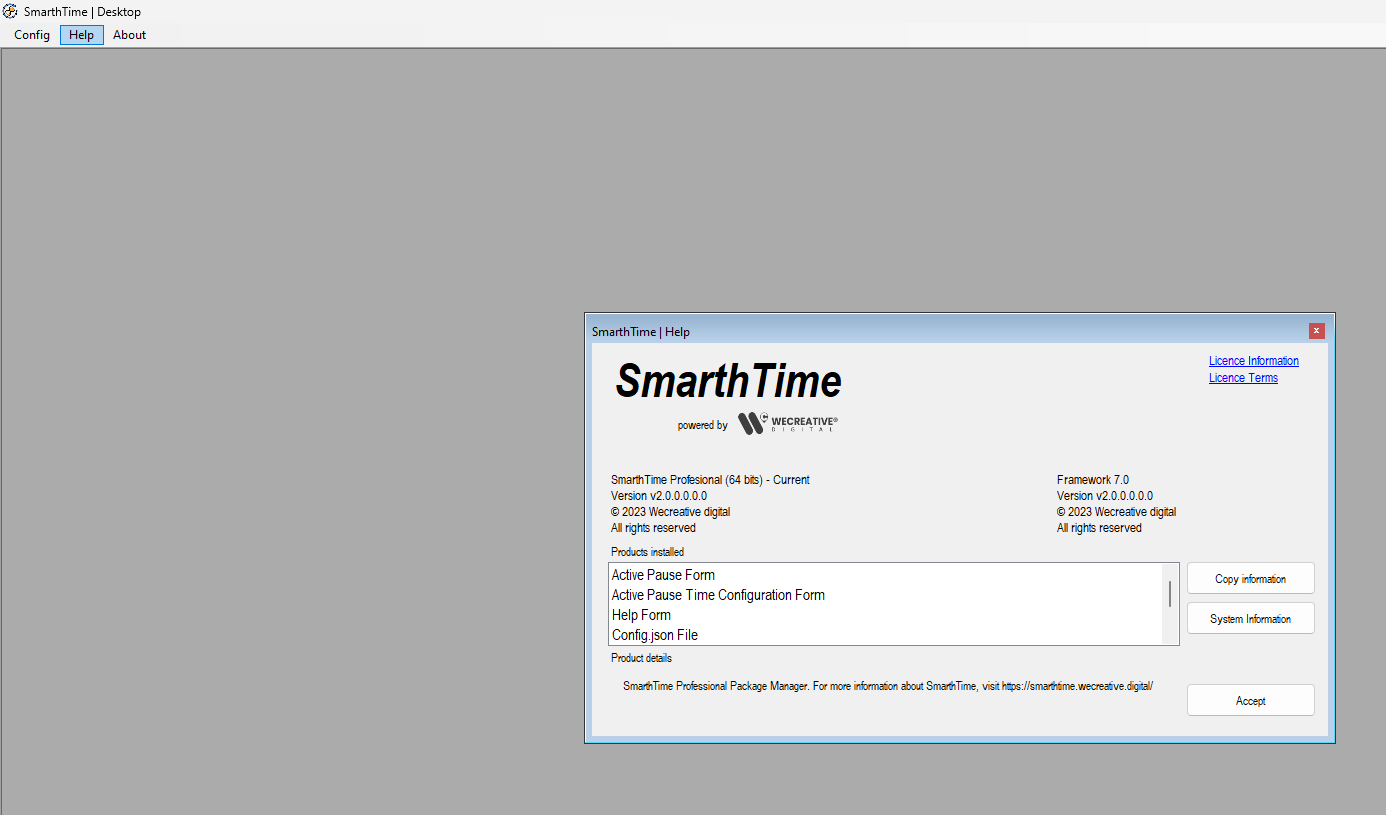Image resolution: width=1386 pixels, height=815 pixels.
Task: Close the SmarthTime Help dialog
Action: pyautogui.click(x=1316, y=331)
